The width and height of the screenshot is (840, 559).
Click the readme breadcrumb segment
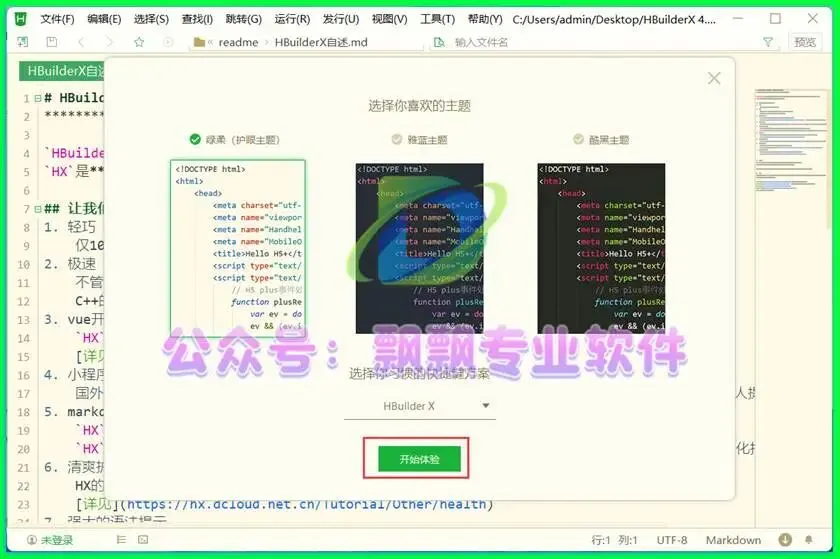238,42
